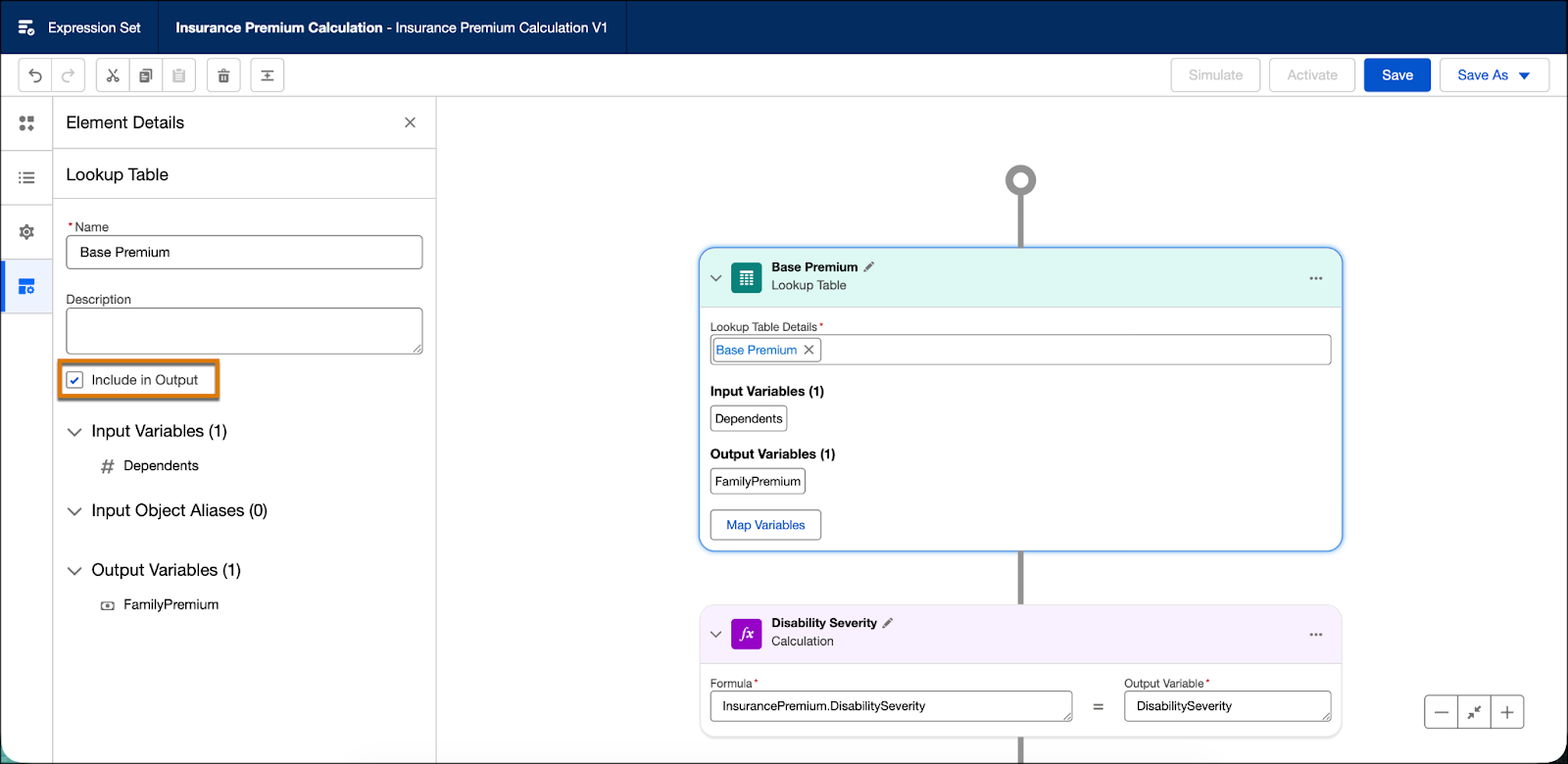Click the Dependents input variable chip
Viewport: 1568px width, 764px height.
click(749, 419)
